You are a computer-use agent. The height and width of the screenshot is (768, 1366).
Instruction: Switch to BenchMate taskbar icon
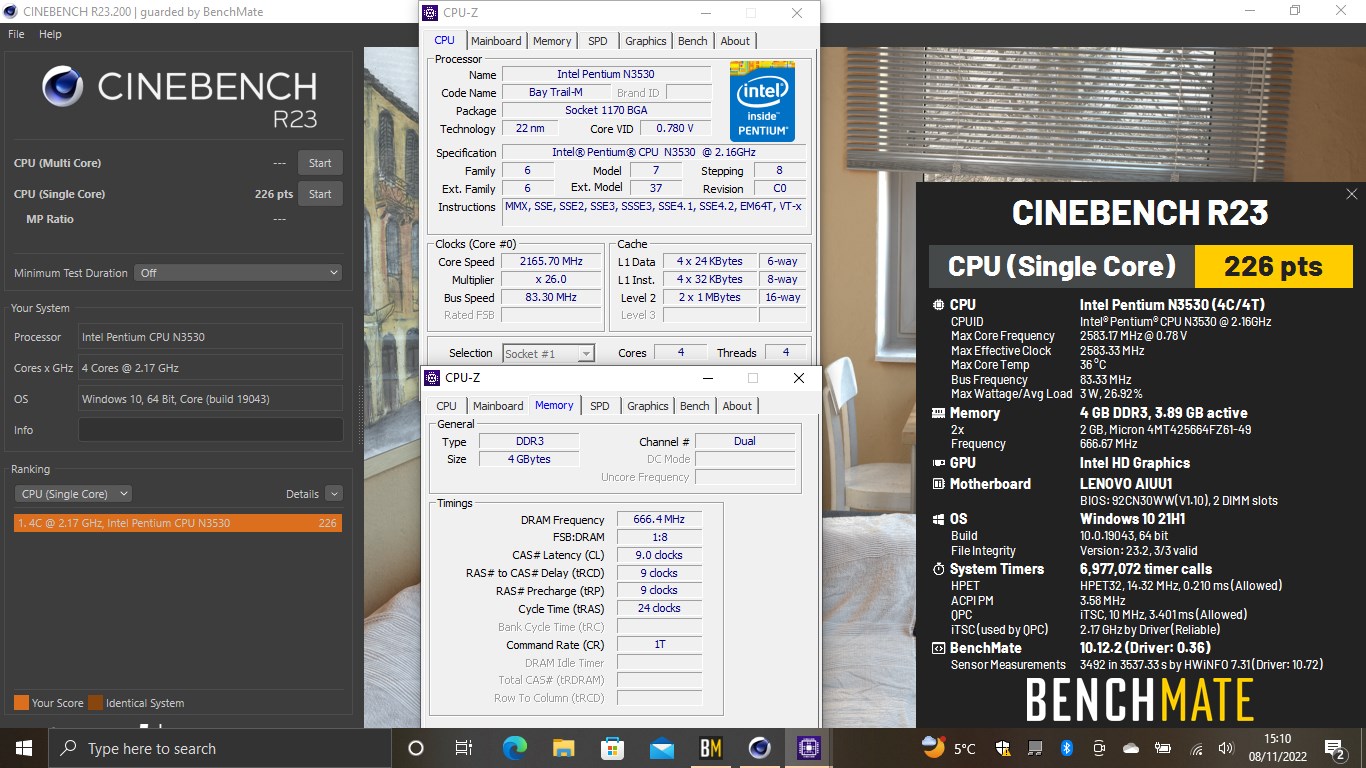coord(711,748)
